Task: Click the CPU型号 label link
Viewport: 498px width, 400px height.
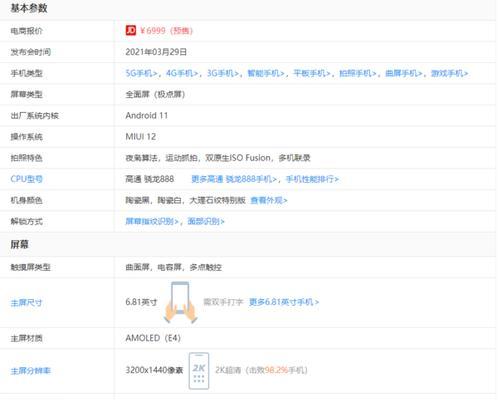Action: coord(27,179)
